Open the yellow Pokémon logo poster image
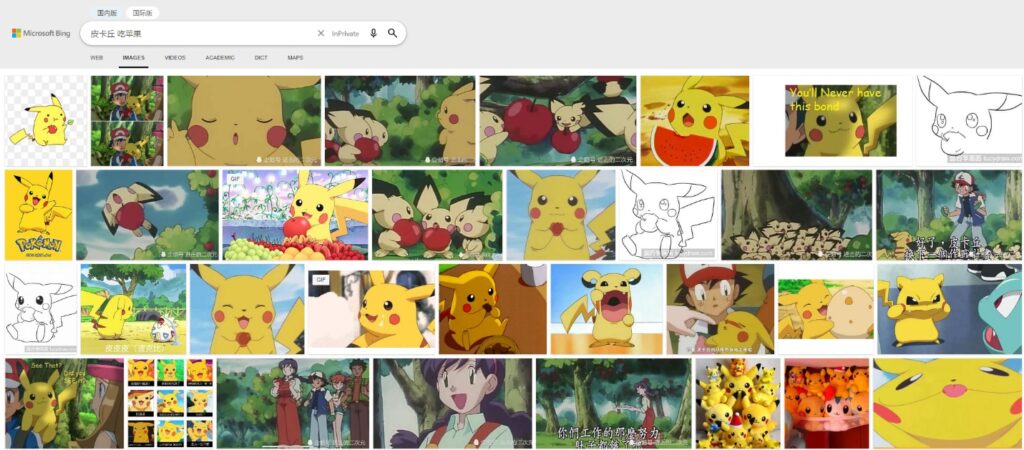 (x=39, y=214)
